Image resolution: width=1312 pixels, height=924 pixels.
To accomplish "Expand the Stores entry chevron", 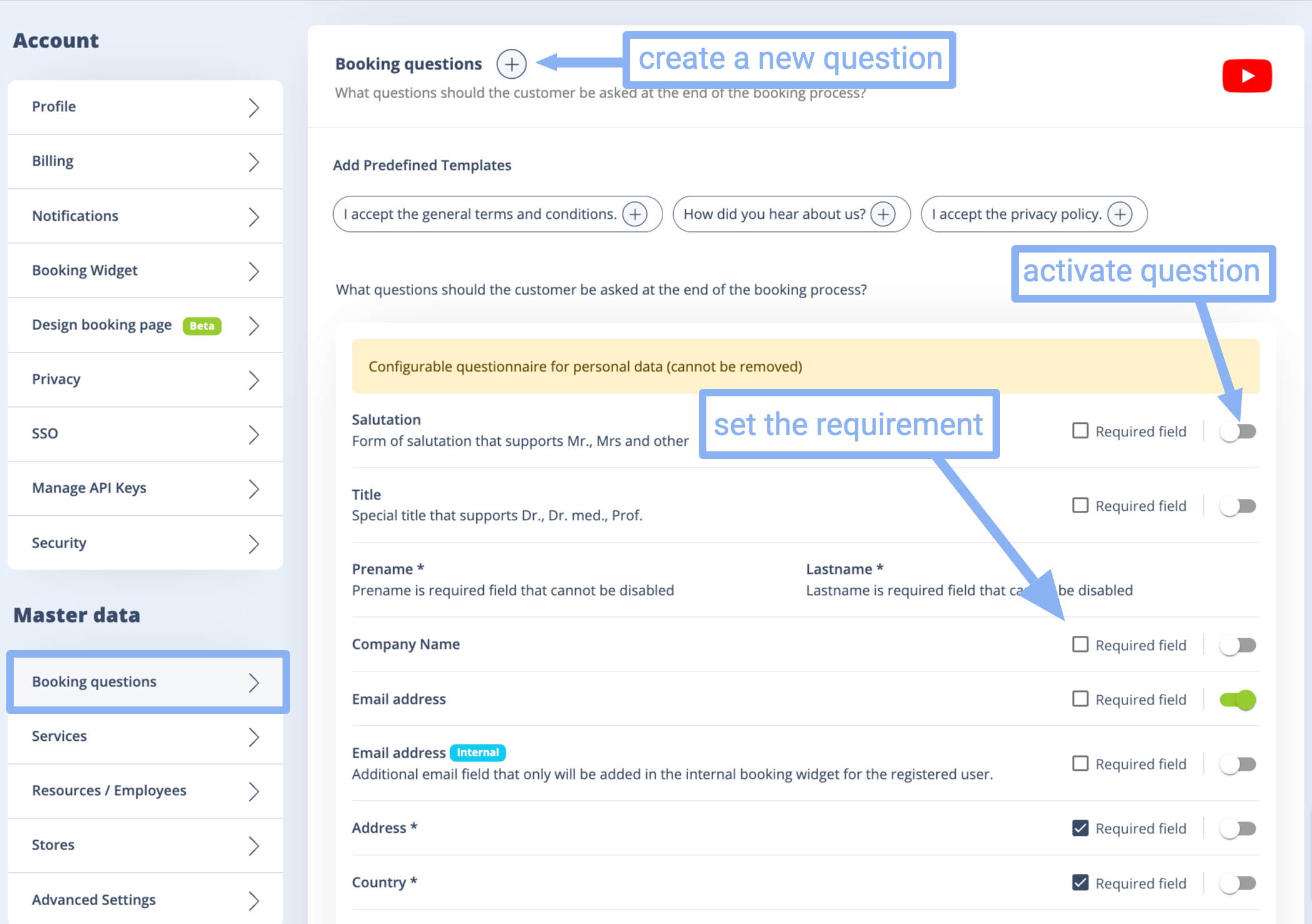I will coord(253,846).
